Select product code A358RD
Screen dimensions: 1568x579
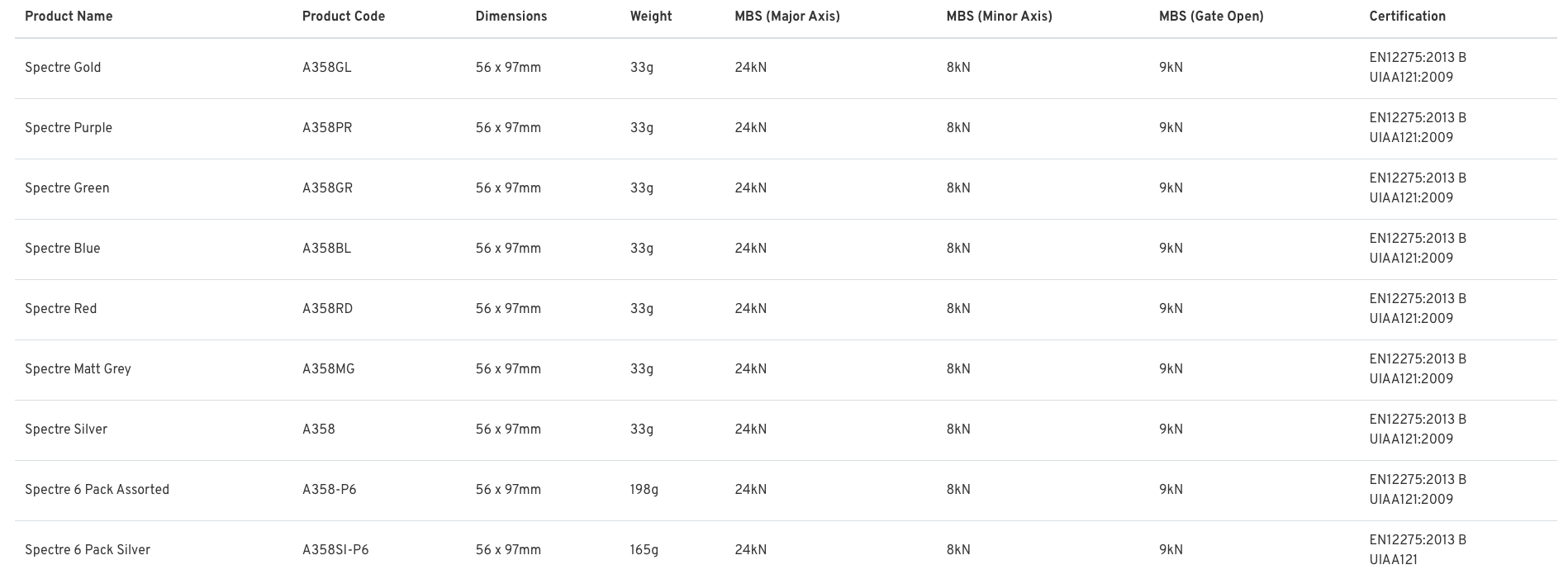point(327,309)
